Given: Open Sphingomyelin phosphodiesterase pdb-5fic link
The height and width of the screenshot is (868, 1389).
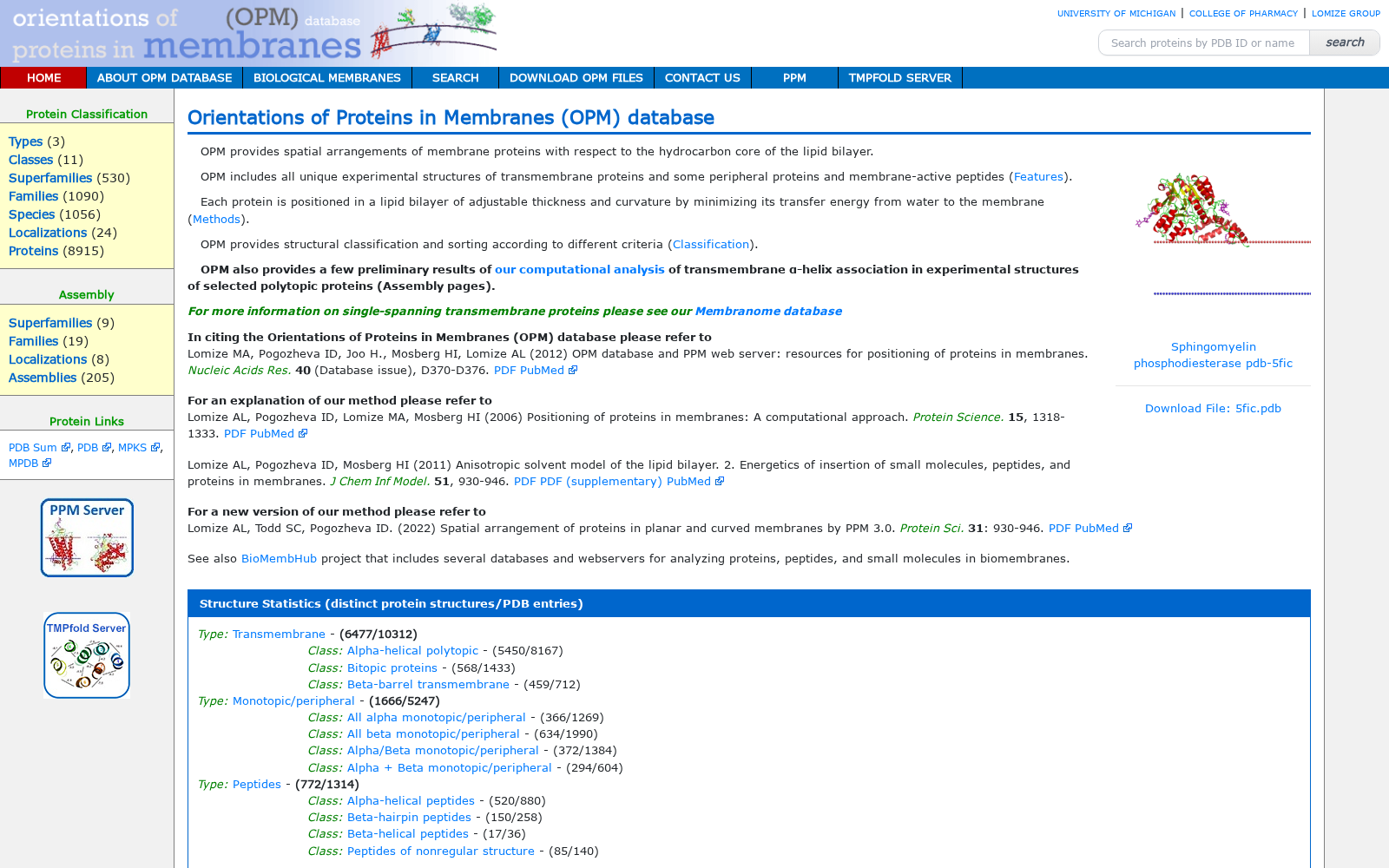Looking at the screenshot, I should (1213, 355).
